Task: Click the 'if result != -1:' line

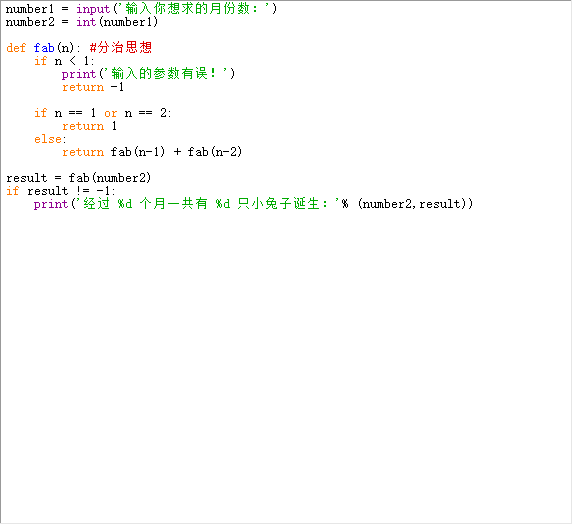Action: [x=61, y=191]
